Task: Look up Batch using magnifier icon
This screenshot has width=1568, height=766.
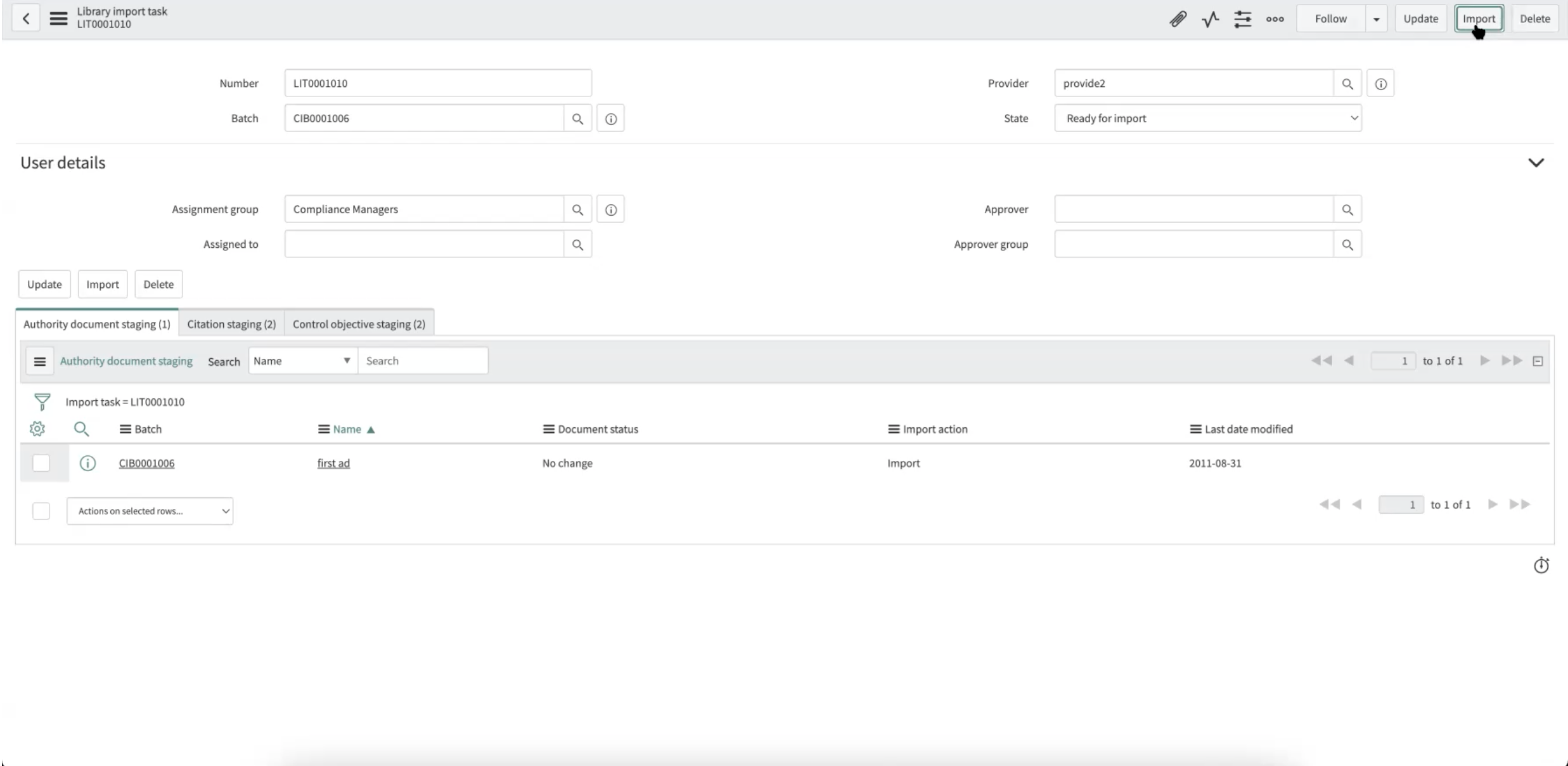Action: [577, 119]
